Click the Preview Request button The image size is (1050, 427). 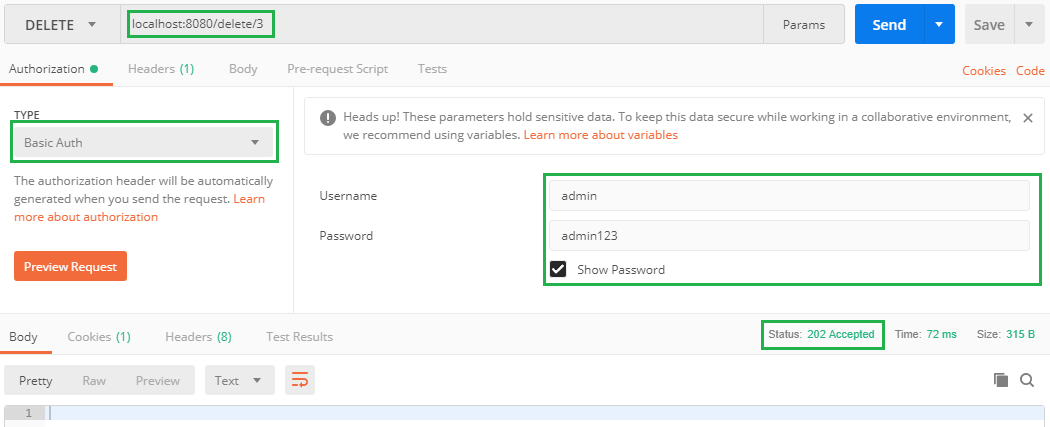click(x=70, y=267)
